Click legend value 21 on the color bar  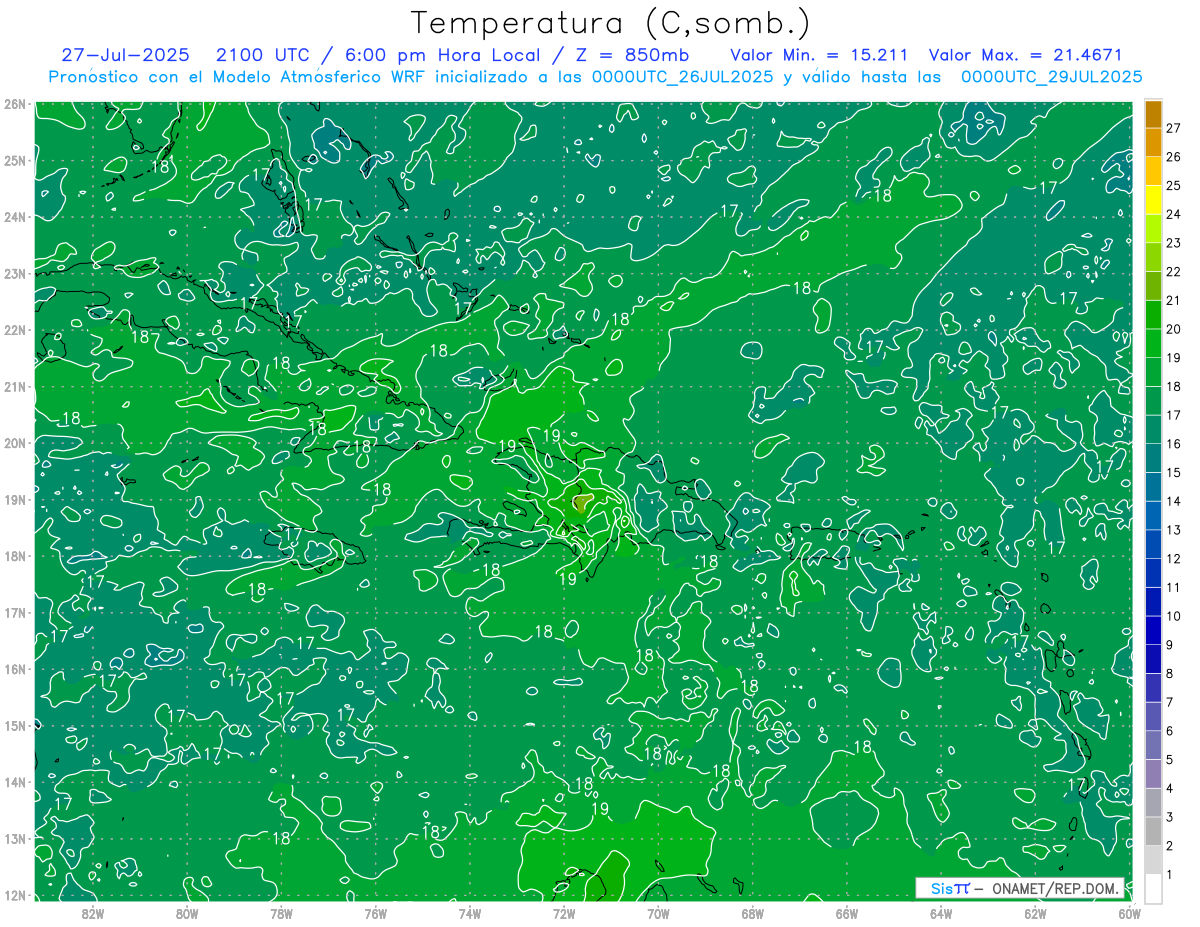1173,300
